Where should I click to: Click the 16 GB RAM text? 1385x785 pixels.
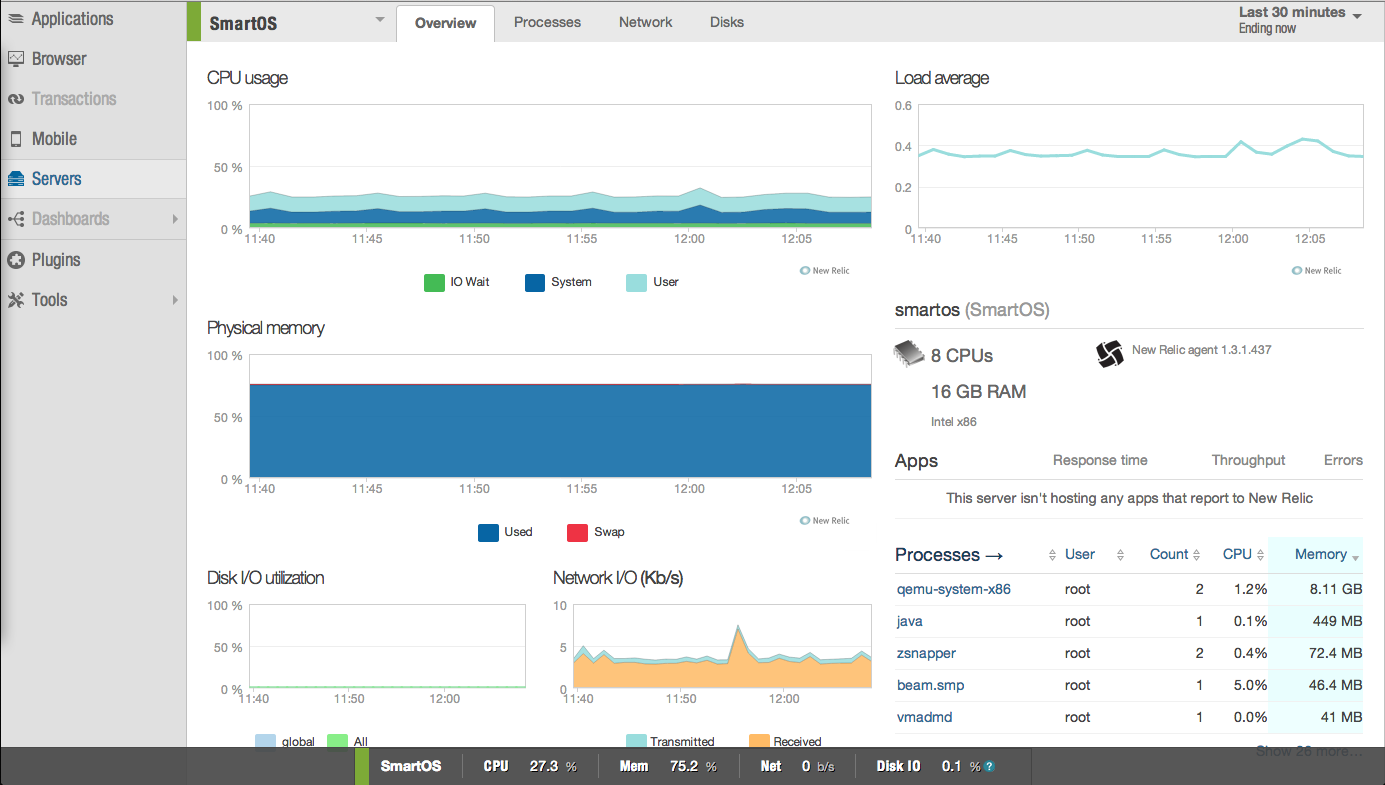click(x=978, y=391)
